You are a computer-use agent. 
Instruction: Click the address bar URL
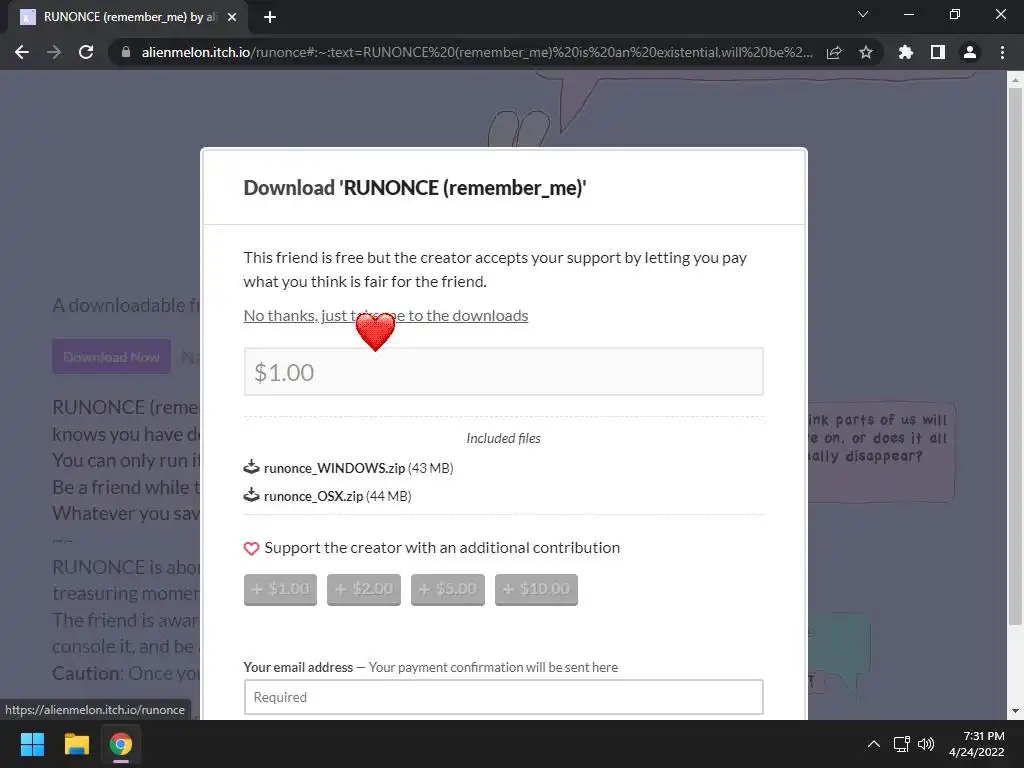tap(477, 52)
